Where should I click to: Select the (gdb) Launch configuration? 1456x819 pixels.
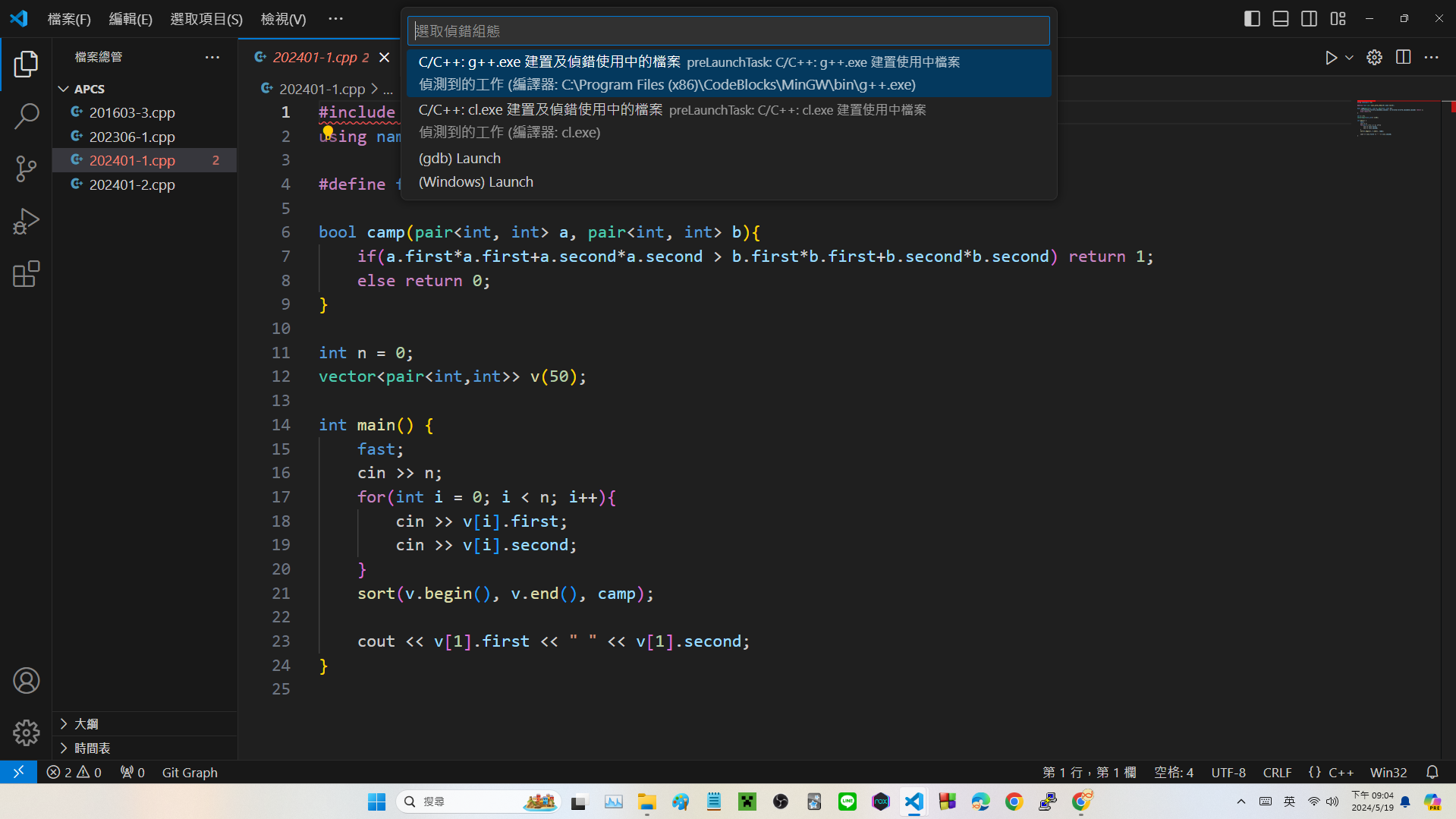point(460,158)
